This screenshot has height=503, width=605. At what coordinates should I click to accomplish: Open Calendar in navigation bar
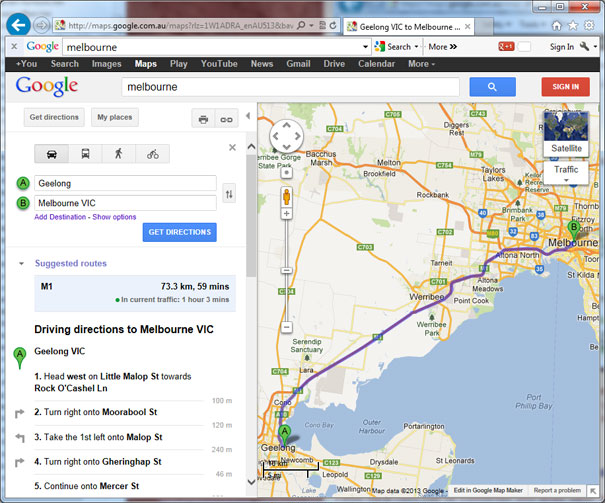click(x=376, y=64)
